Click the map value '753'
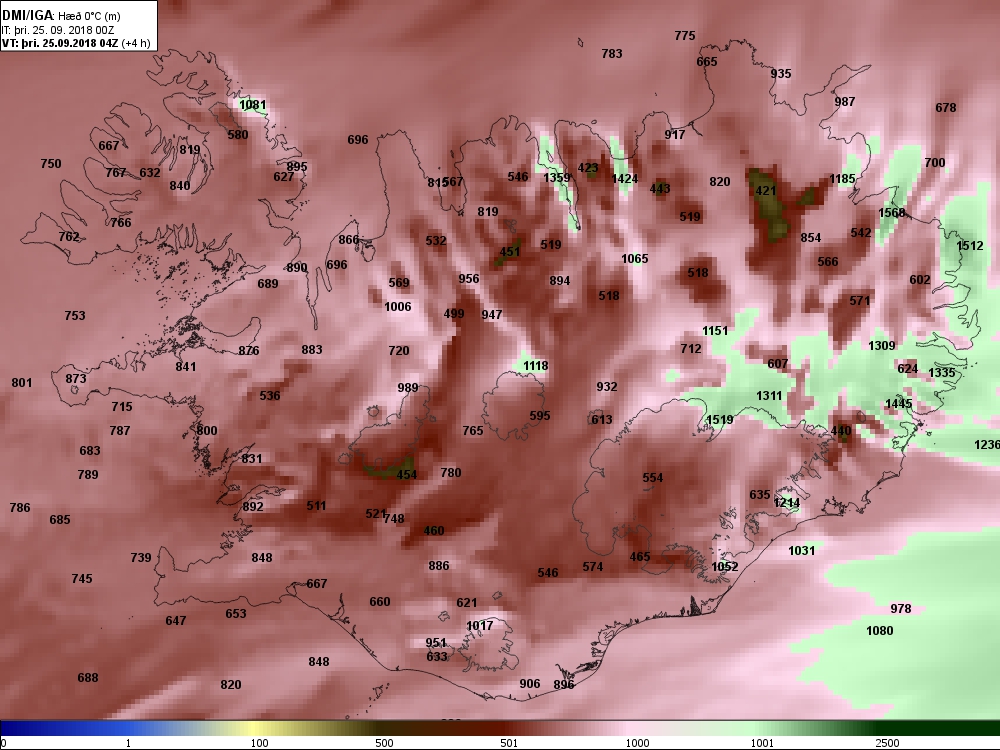This screenshot has width=1000, height=750. [x=75, y=316]
